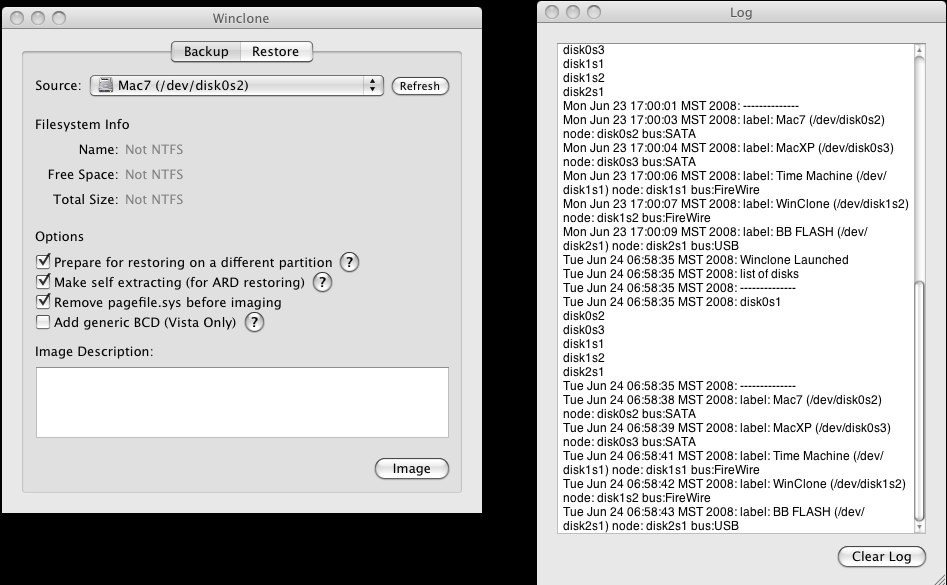Click the 17:00:04 'label: MacXP' log line
Image resolution: width=947 pixels, height=585 pixels.
[x=728, y=148]
